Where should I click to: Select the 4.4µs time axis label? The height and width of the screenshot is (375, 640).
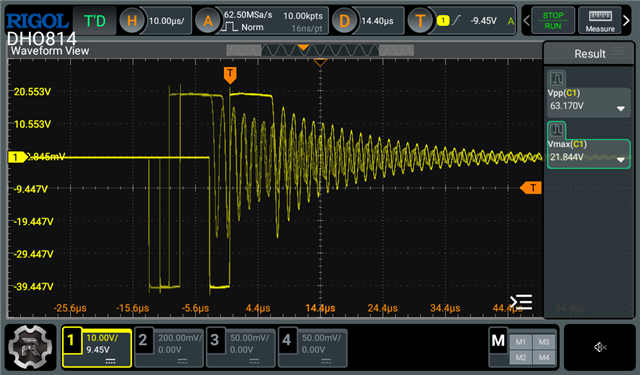258,308
